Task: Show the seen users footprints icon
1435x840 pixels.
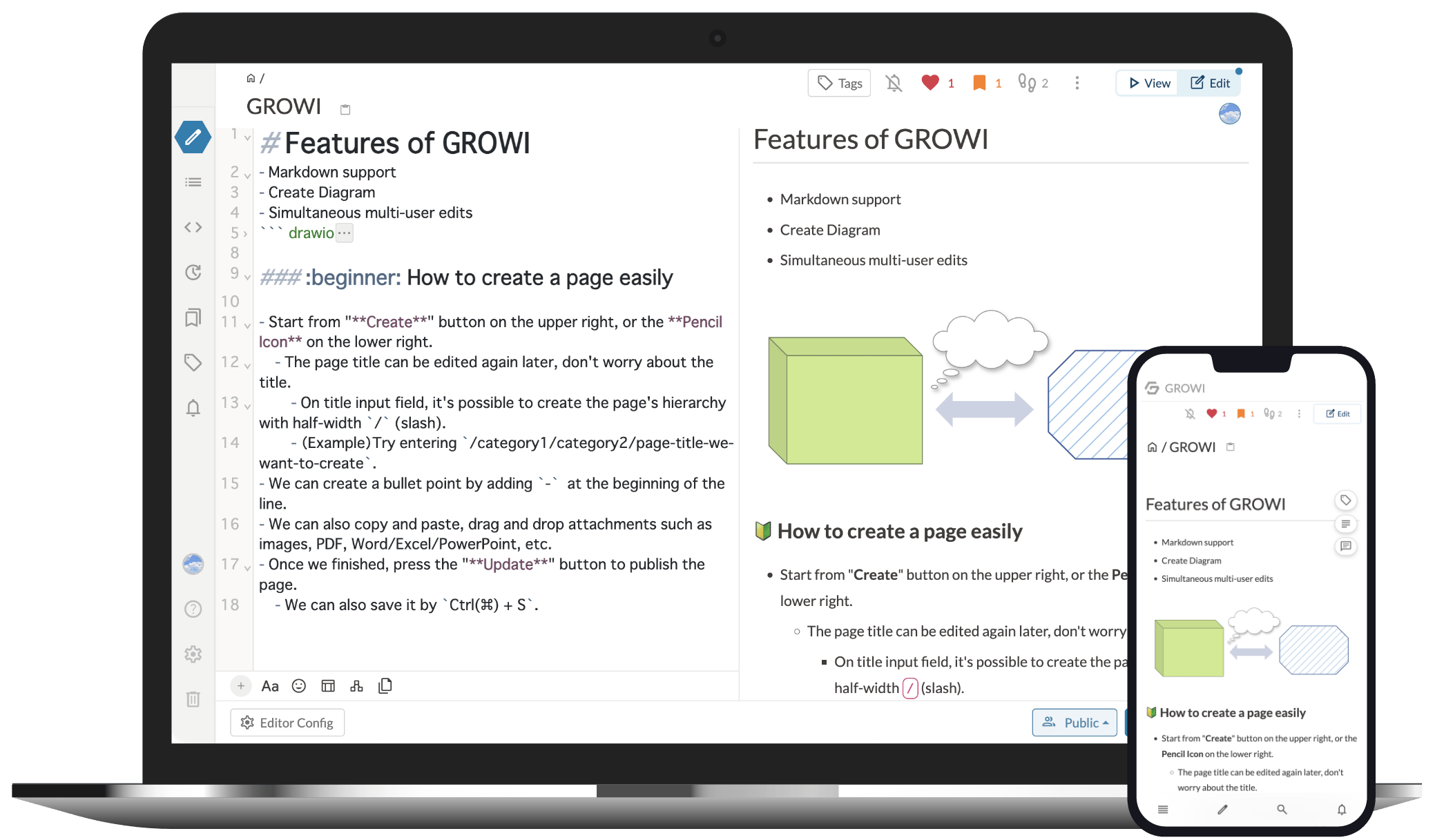Action: pos(1026,83)
